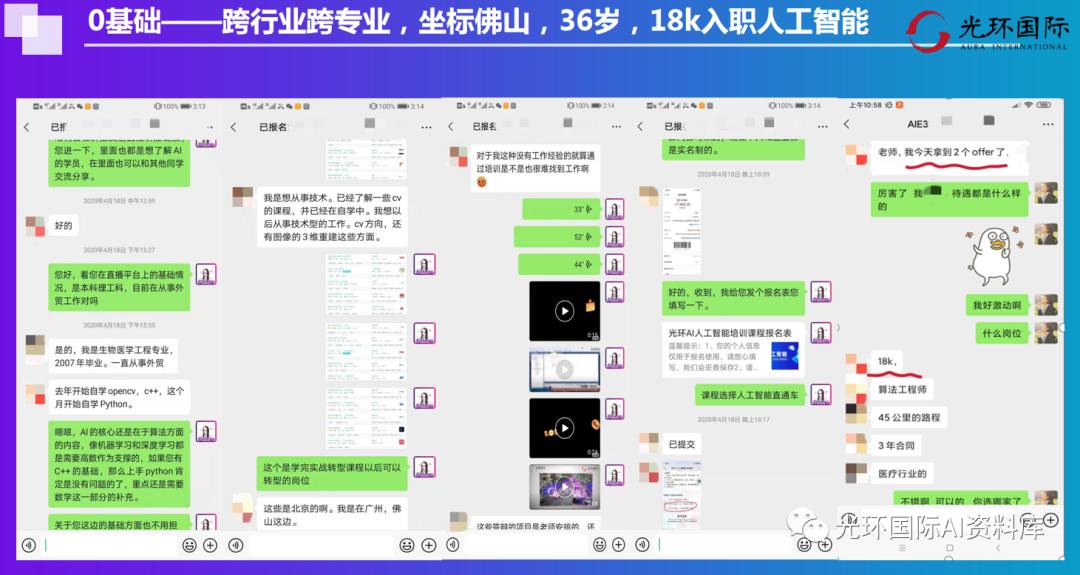The image size is (1080, 575).
Task: Play the screen-recording video in third chat
Action: [564, 370]
